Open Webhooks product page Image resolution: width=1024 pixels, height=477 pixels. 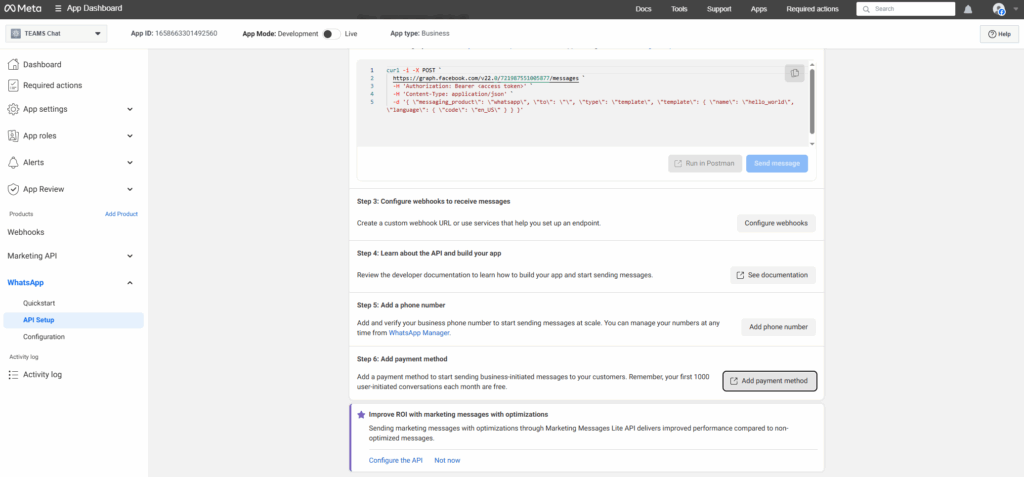[26, 232]
